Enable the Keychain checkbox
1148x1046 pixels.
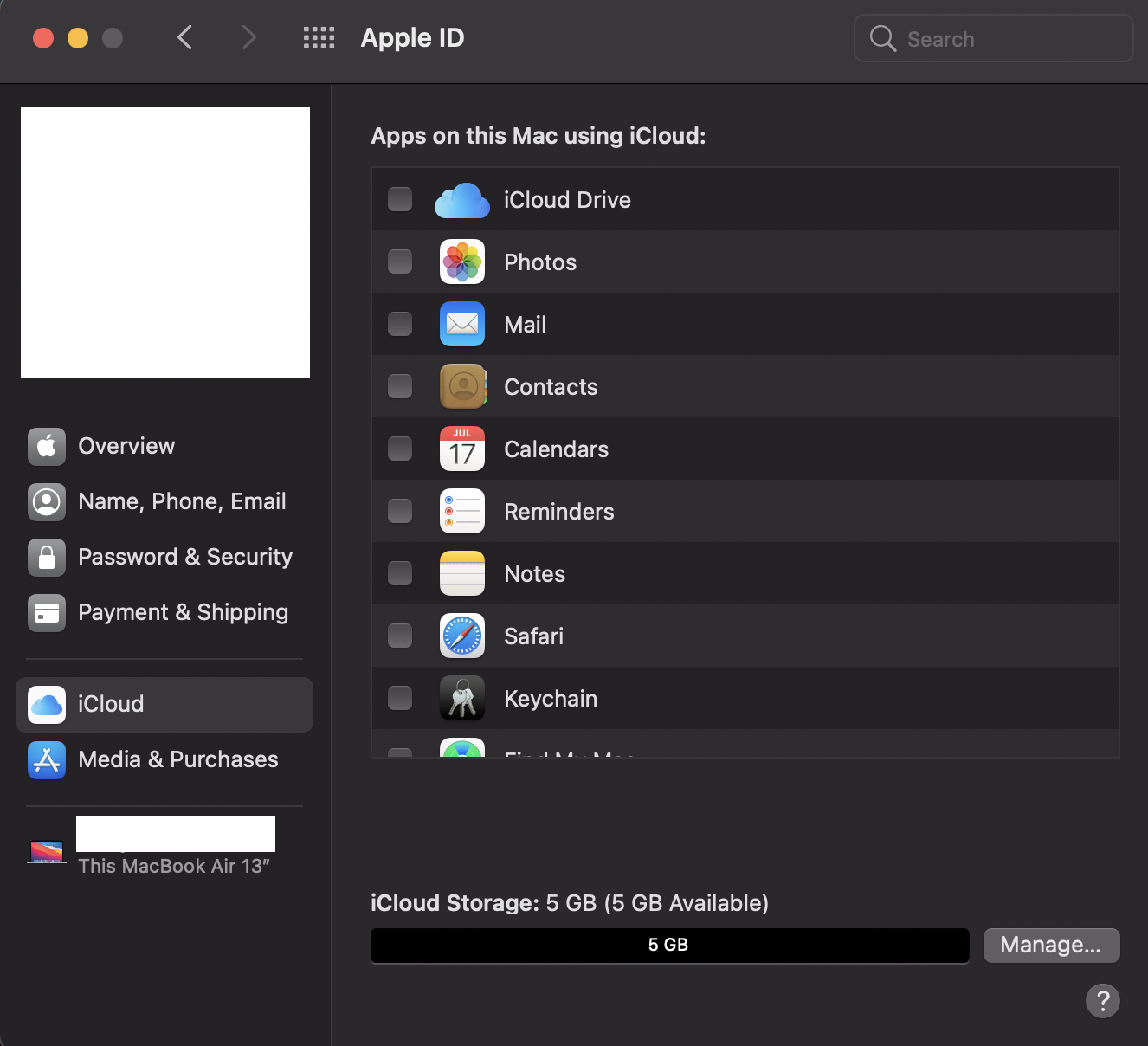(400, 698)
